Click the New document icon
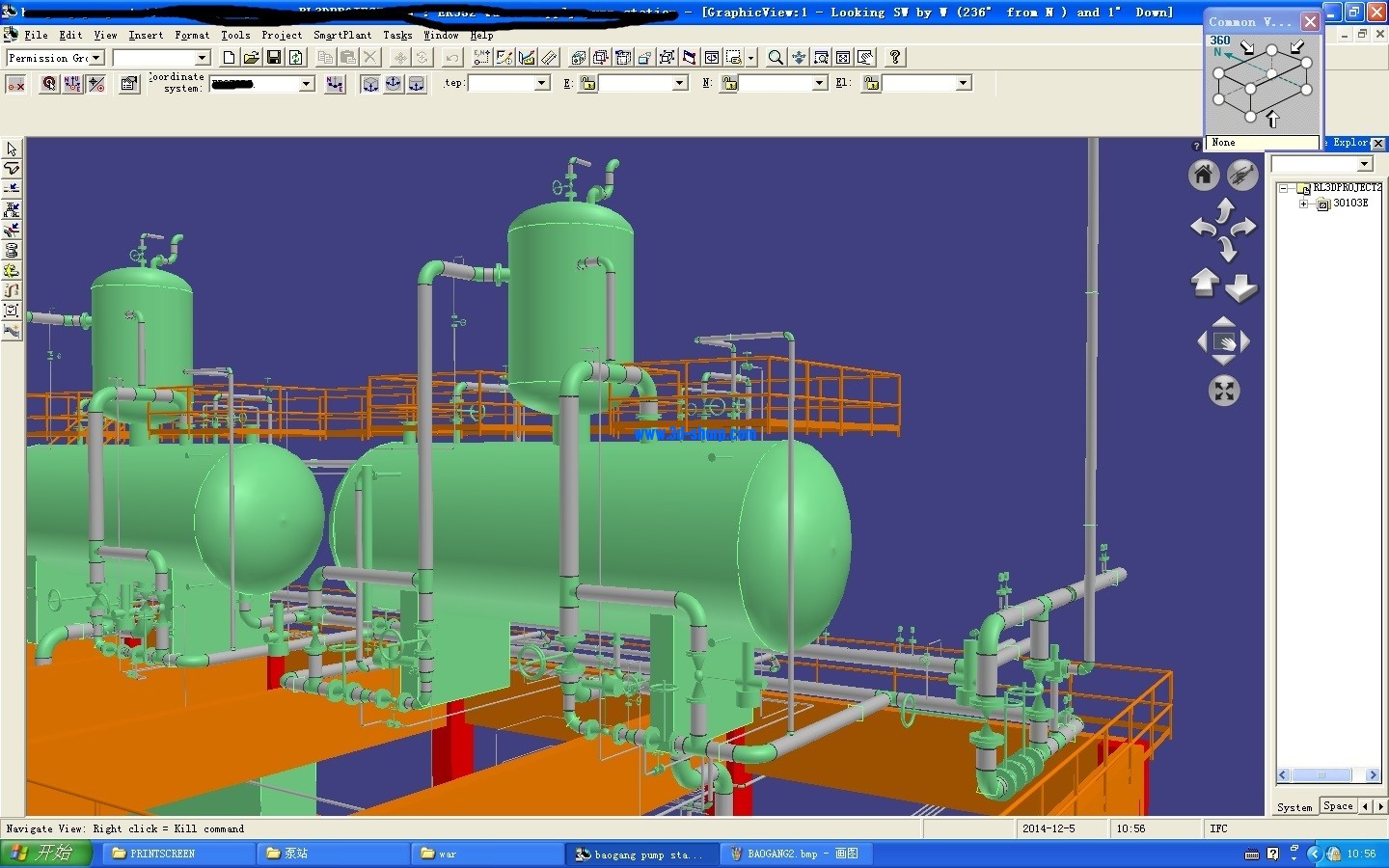 (x=229, y=58)
